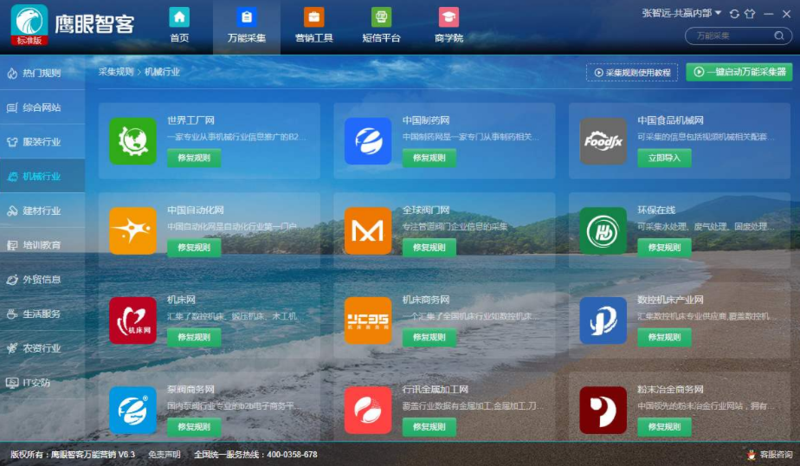
Task: Click 修复规则 for 粉末冶金商务网
Action: (664, 427)
